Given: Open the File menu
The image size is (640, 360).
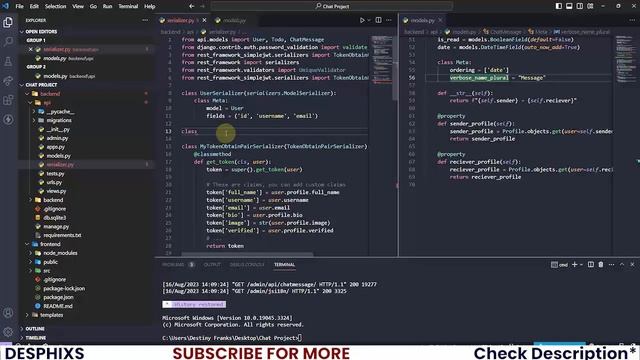Looking at the screenshot, I should (x=19, y=6).
